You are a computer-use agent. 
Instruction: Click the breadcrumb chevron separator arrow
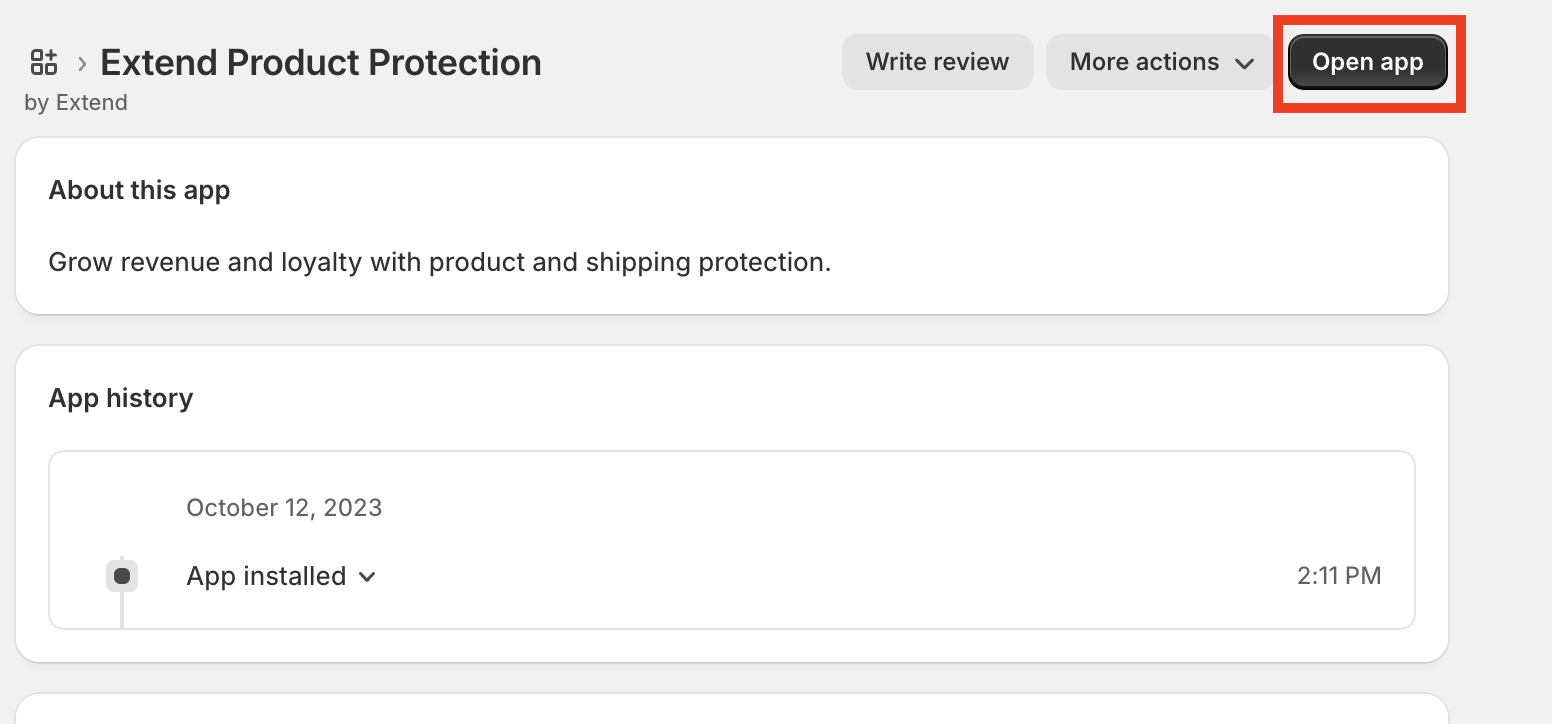pyautogui.click(x=82, y=63)
